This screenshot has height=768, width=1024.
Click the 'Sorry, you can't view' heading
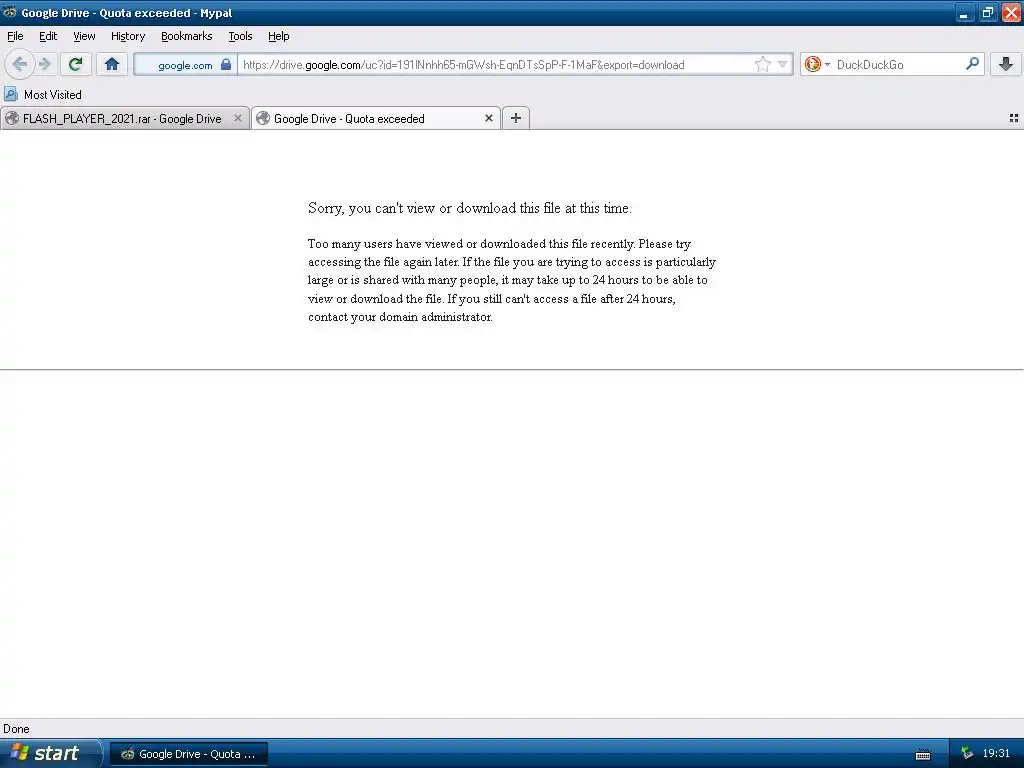(x=470, y=208)
